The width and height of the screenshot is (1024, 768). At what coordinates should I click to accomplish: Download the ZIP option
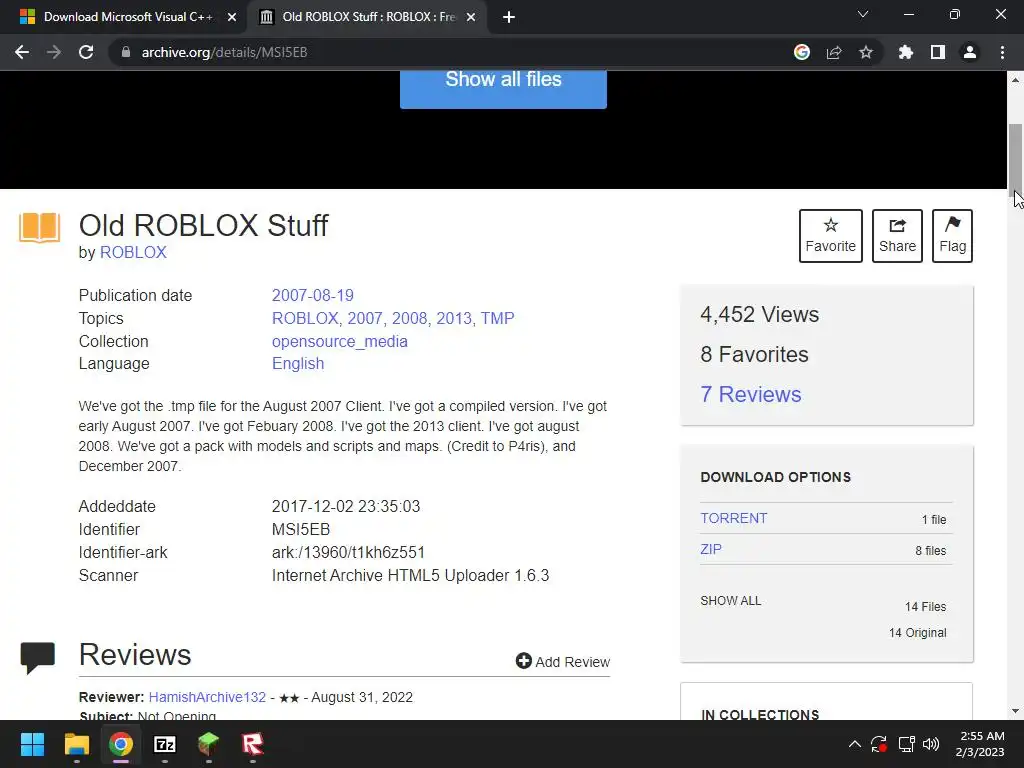point(711,549)
